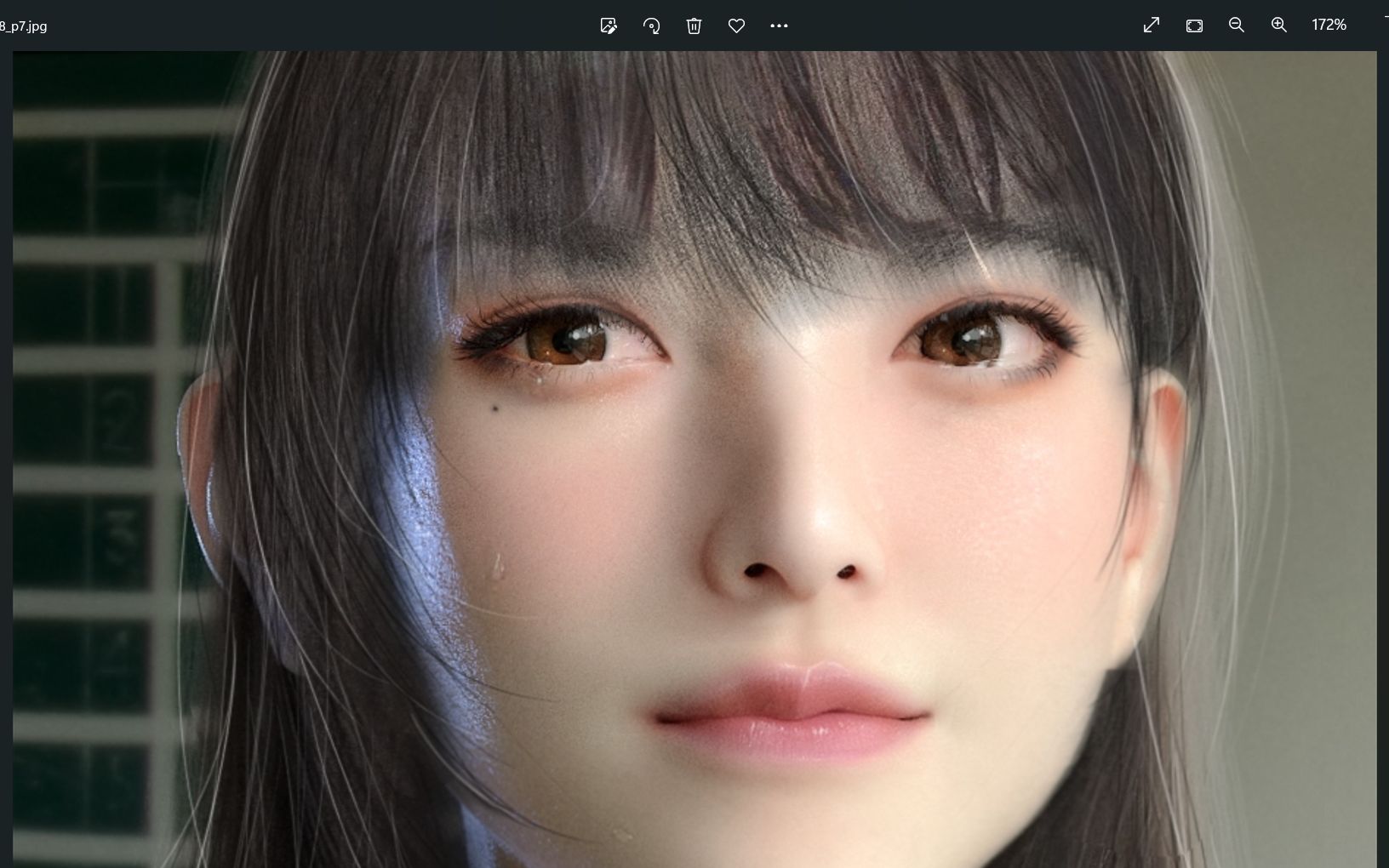Click the 172% zoom level value

click(1329, 25)
